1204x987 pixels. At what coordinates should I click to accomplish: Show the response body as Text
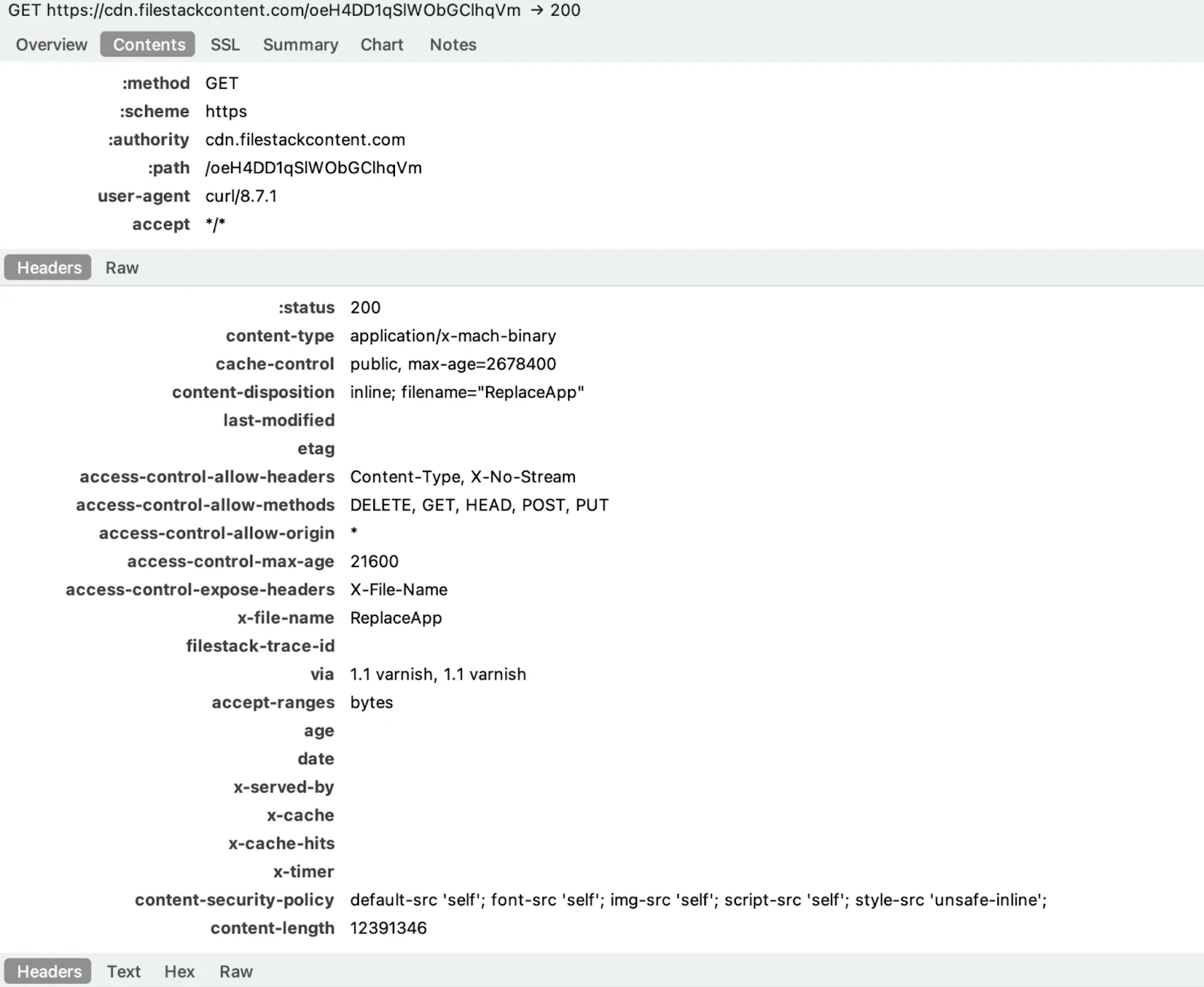point(123,971)
